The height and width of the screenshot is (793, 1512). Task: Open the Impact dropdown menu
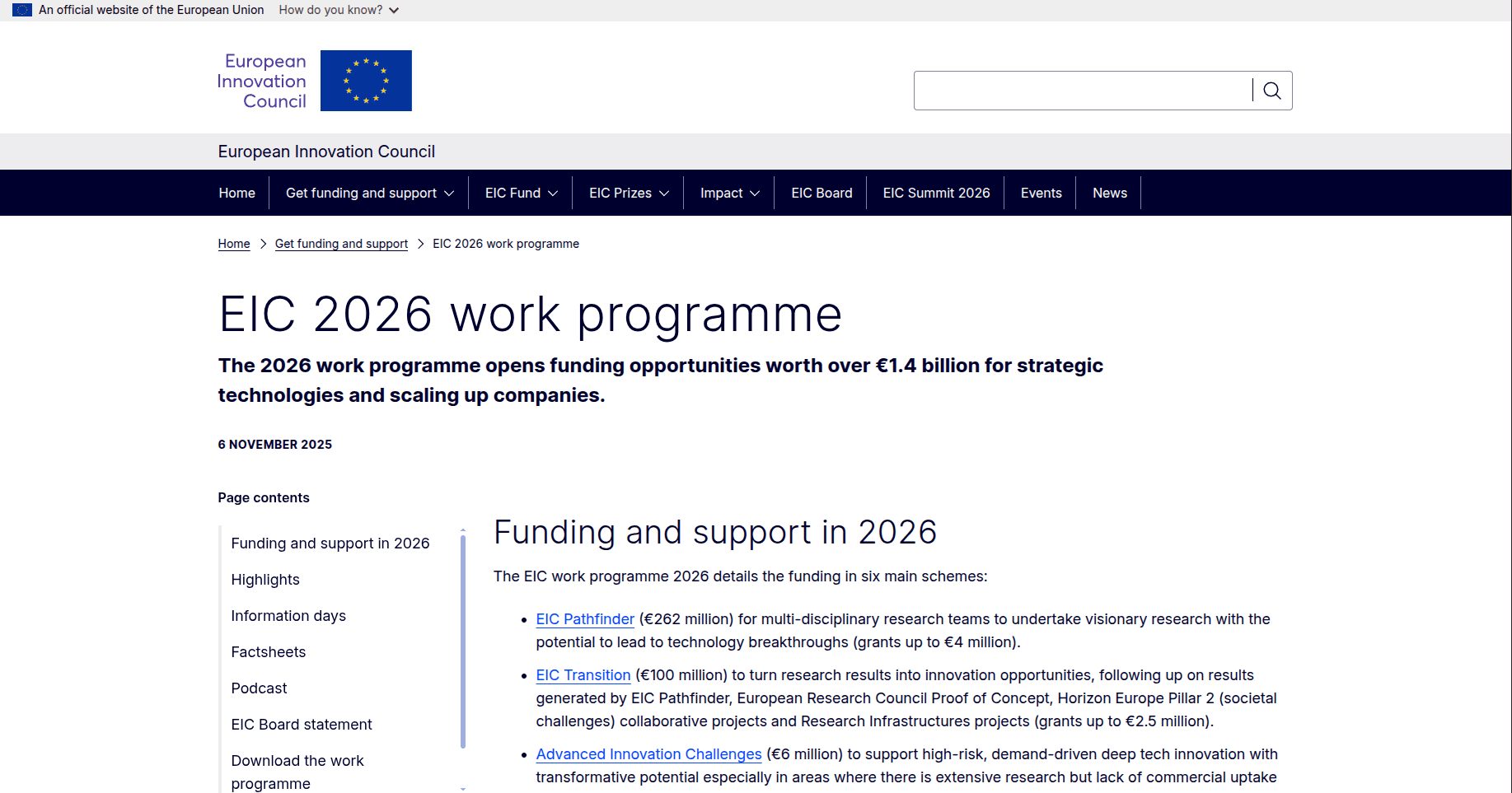pos(729,193)
